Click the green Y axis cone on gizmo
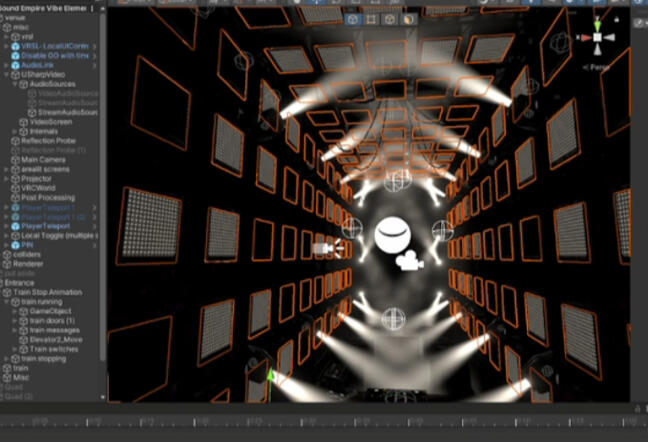This screenshot has width=648, height=442. 597,26
